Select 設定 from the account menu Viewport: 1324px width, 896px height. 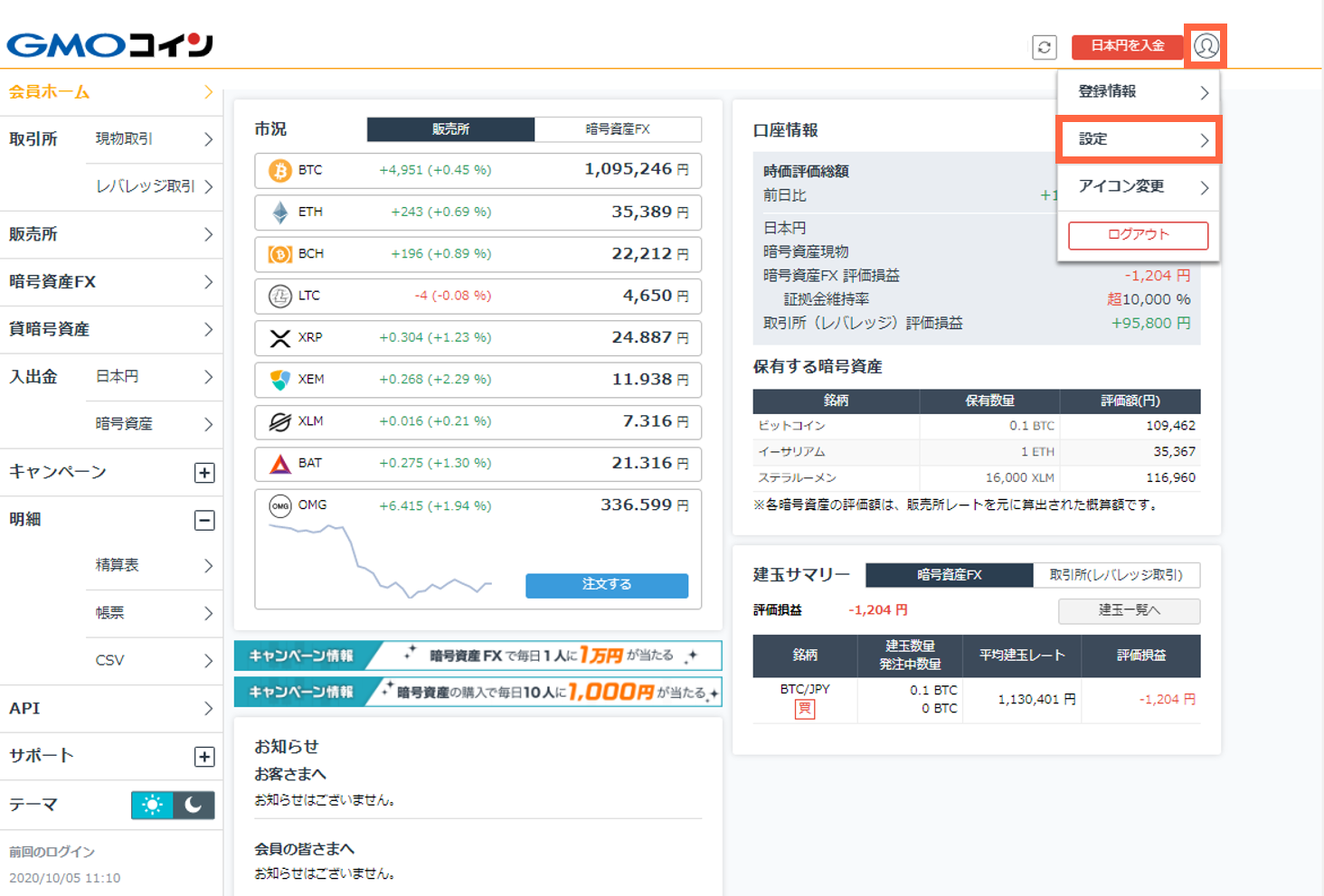pos(1138,139)
